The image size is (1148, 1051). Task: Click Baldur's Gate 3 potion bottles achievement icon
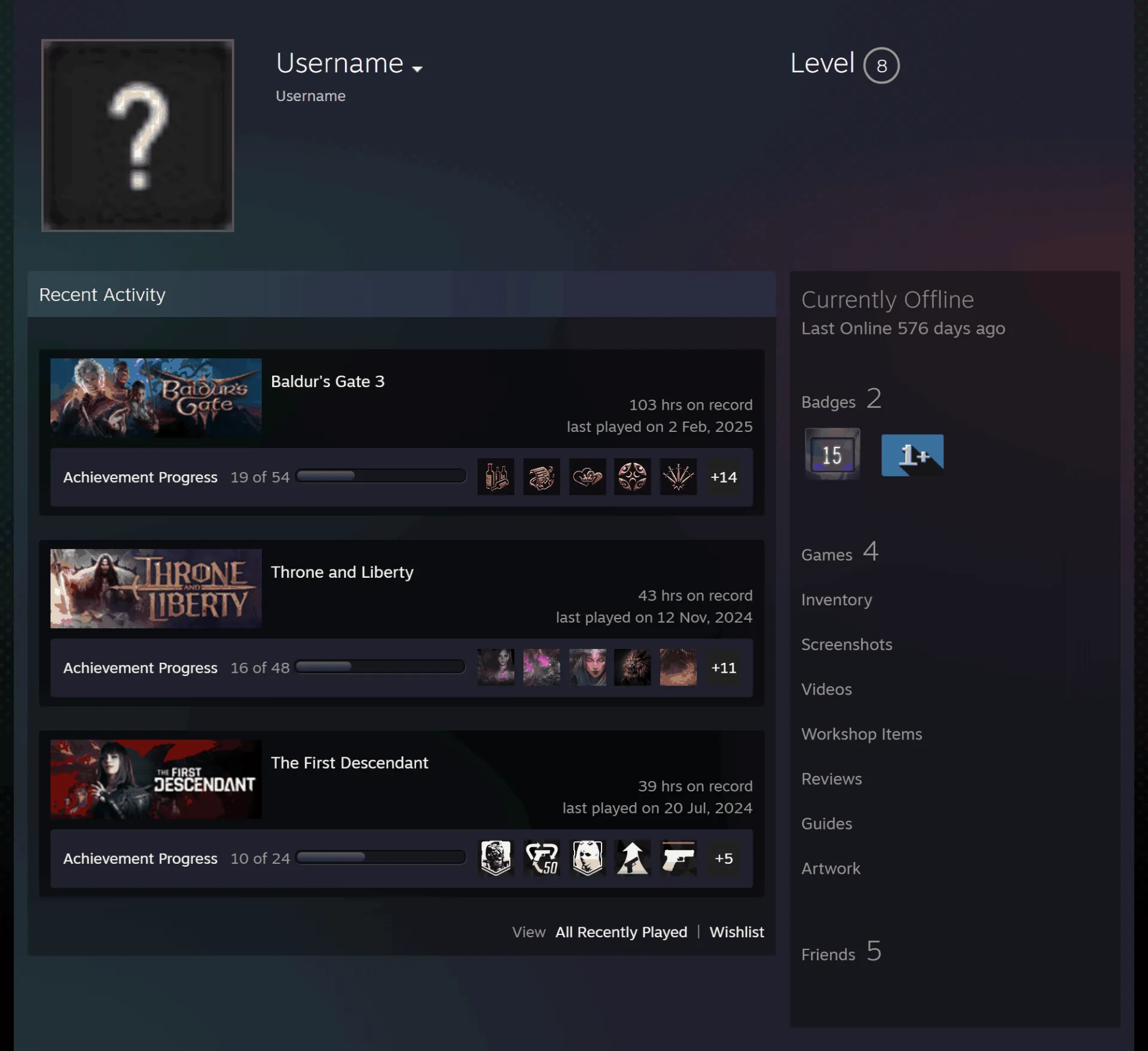pos(496,477)
